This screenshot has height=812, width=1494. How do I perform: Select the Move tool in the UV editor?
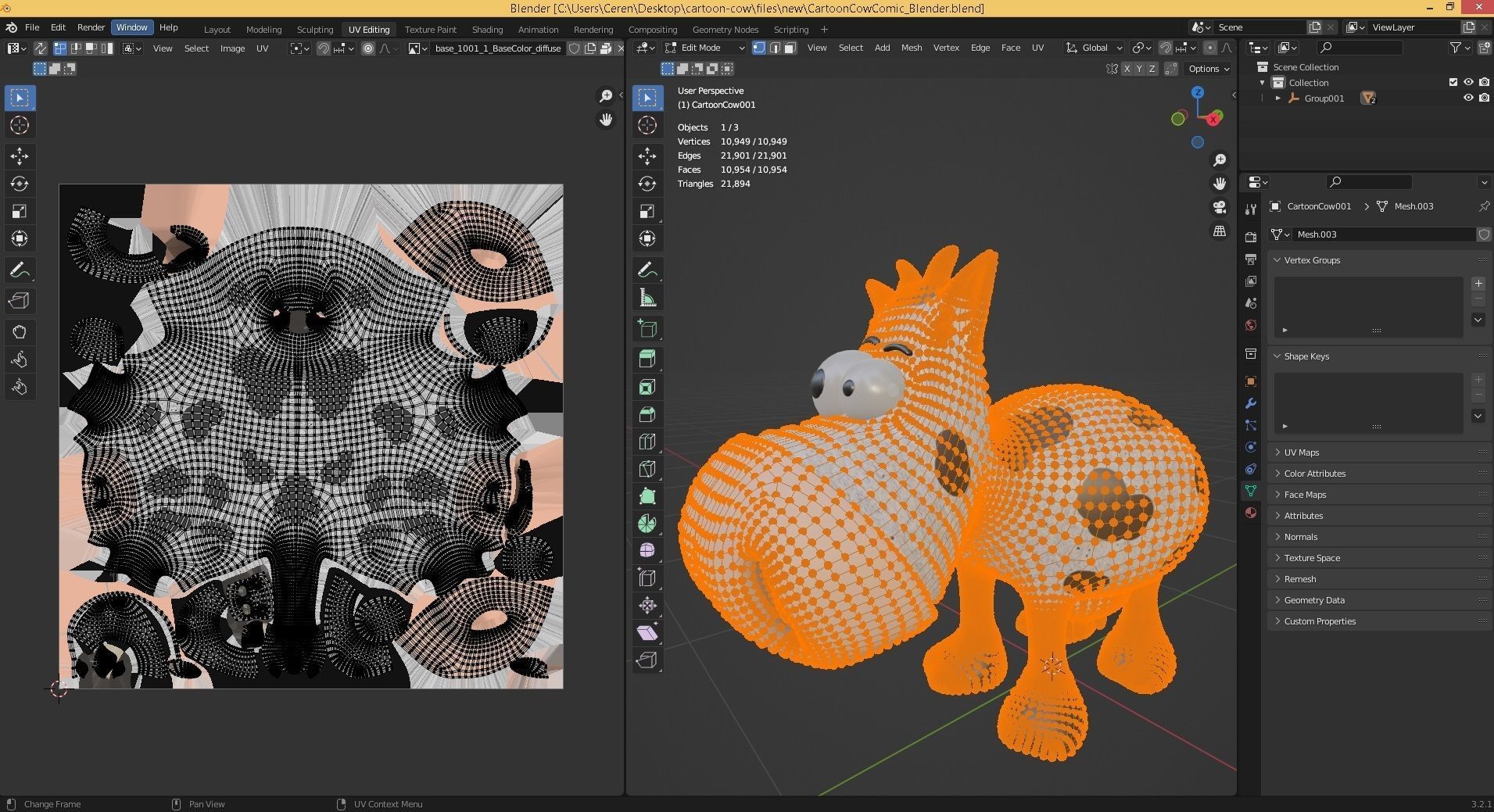coord(20,156)
